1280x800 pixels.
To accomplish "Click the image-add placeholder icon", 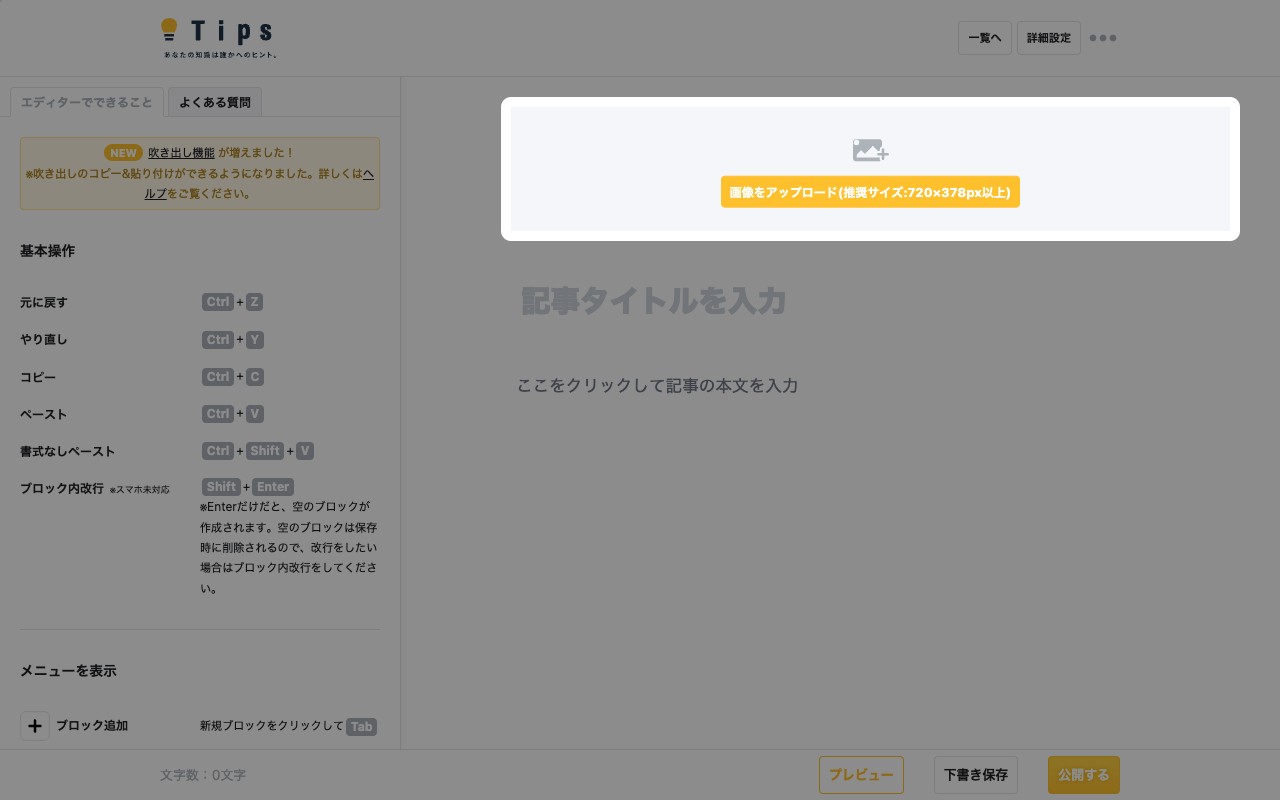I will pos(870,150).
